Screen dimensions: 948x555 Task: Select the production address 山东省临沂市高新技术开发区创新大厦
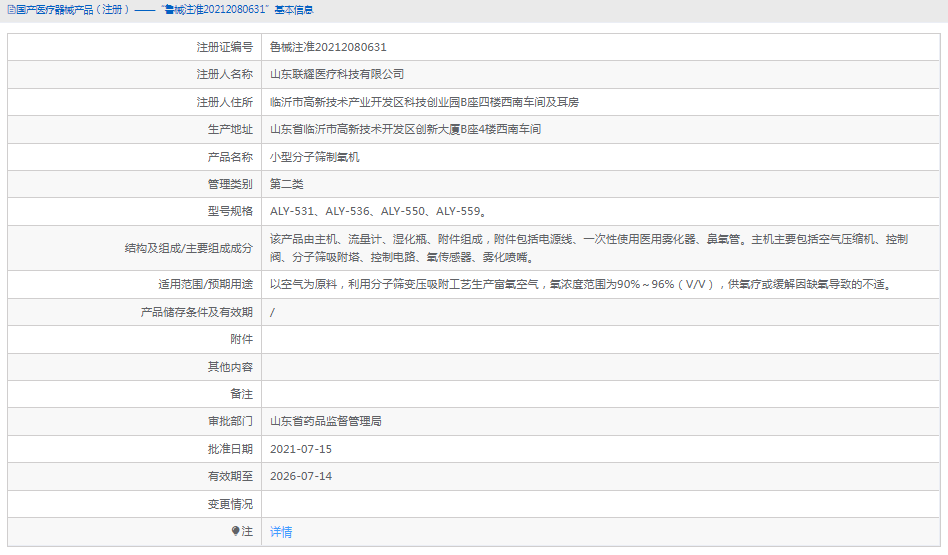(x=405, y=129)
